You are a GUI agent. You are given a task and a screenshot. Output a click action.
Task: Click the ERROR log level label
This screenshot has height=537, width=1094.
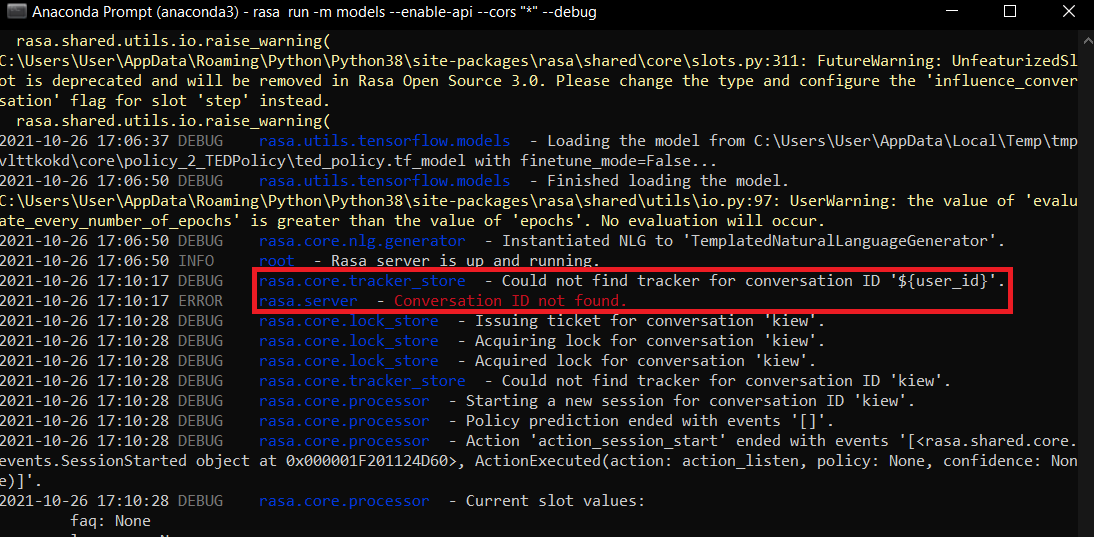click(x=200, y=301)
